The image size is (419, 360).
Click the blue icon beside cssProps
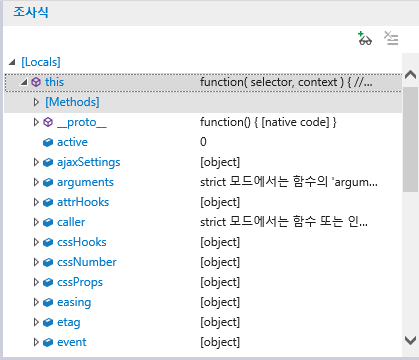(48, 282)
